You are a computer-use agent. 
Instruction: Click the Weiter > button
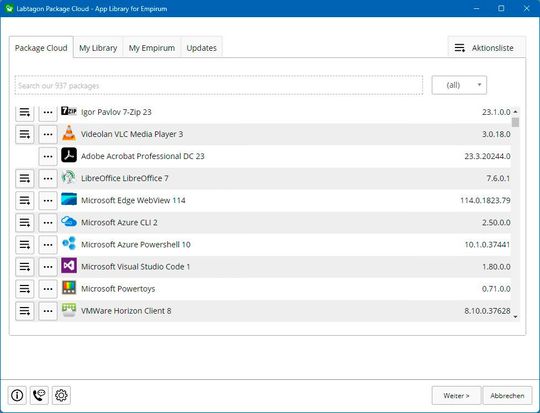[x=456, y=396]
